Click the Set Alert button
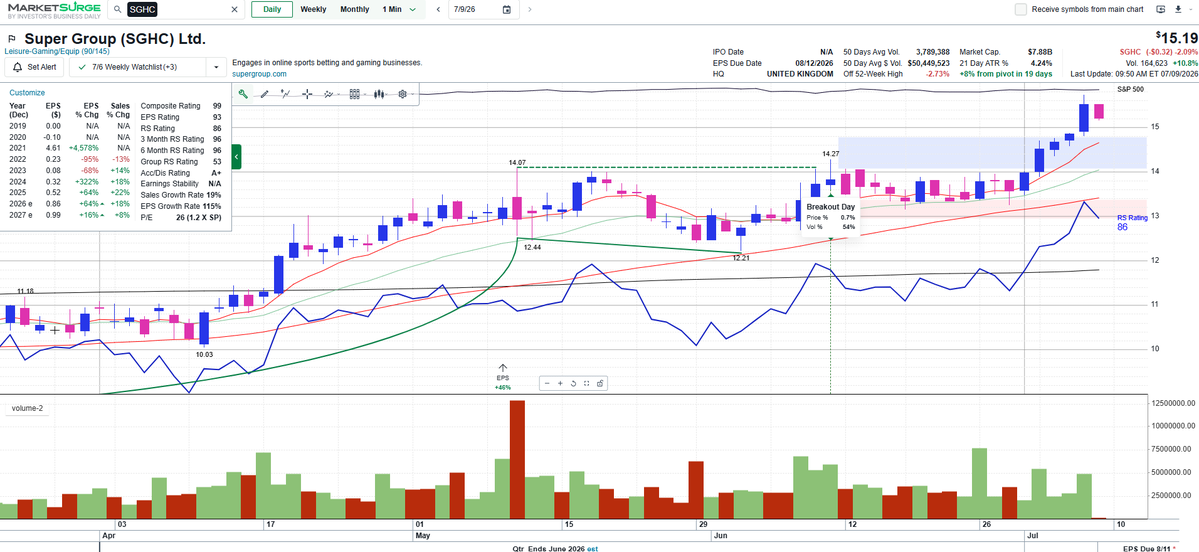This screenshot has width=1199, height=552. coord(35,67)
